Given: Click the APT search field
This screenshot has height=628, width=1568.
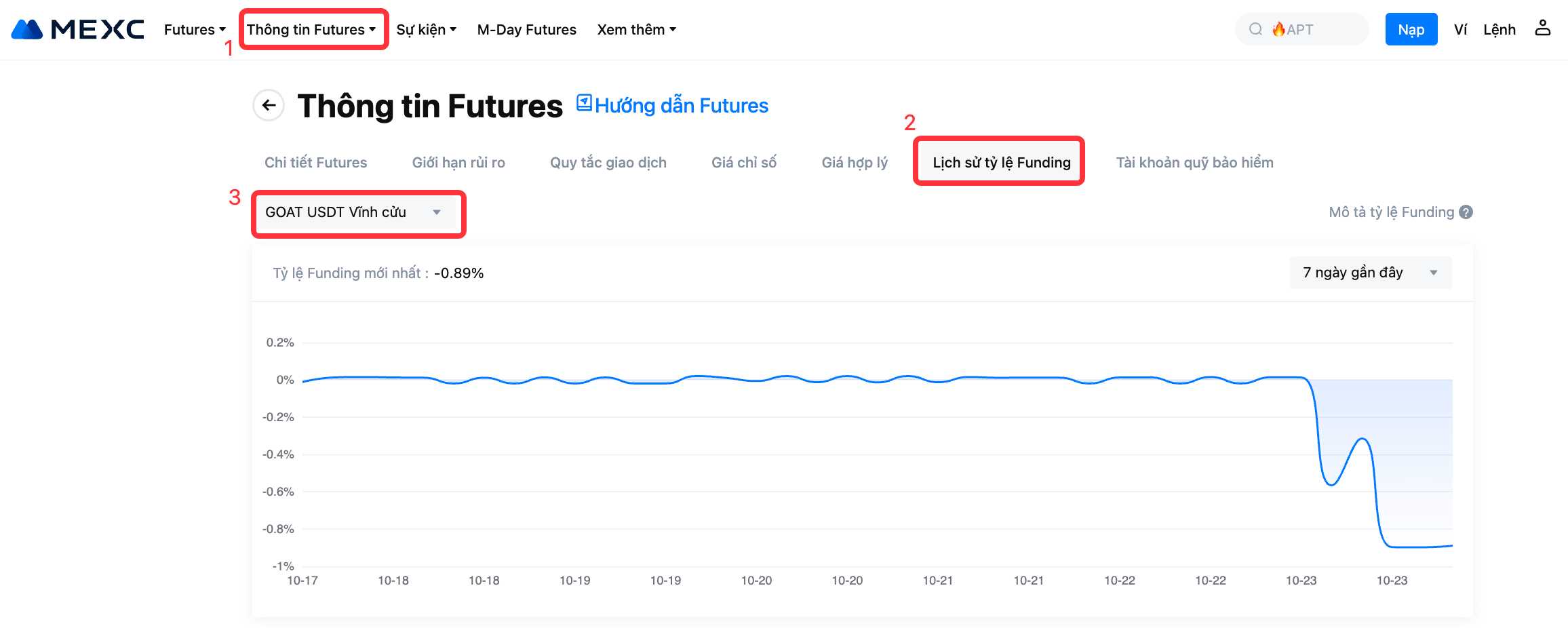Looking at the screenshot, I should click(x=1316, y=30).
